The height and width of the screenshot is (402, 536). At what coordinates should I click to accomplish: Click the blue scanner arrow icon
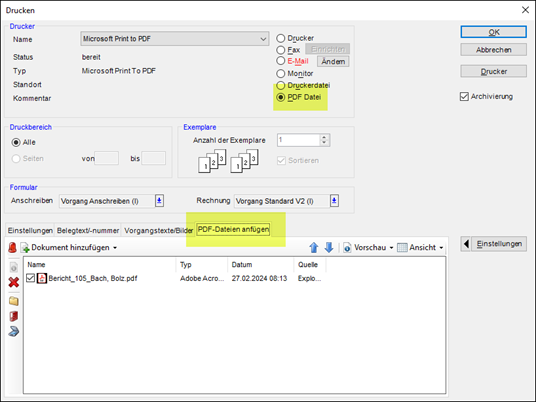coord(14,331)
